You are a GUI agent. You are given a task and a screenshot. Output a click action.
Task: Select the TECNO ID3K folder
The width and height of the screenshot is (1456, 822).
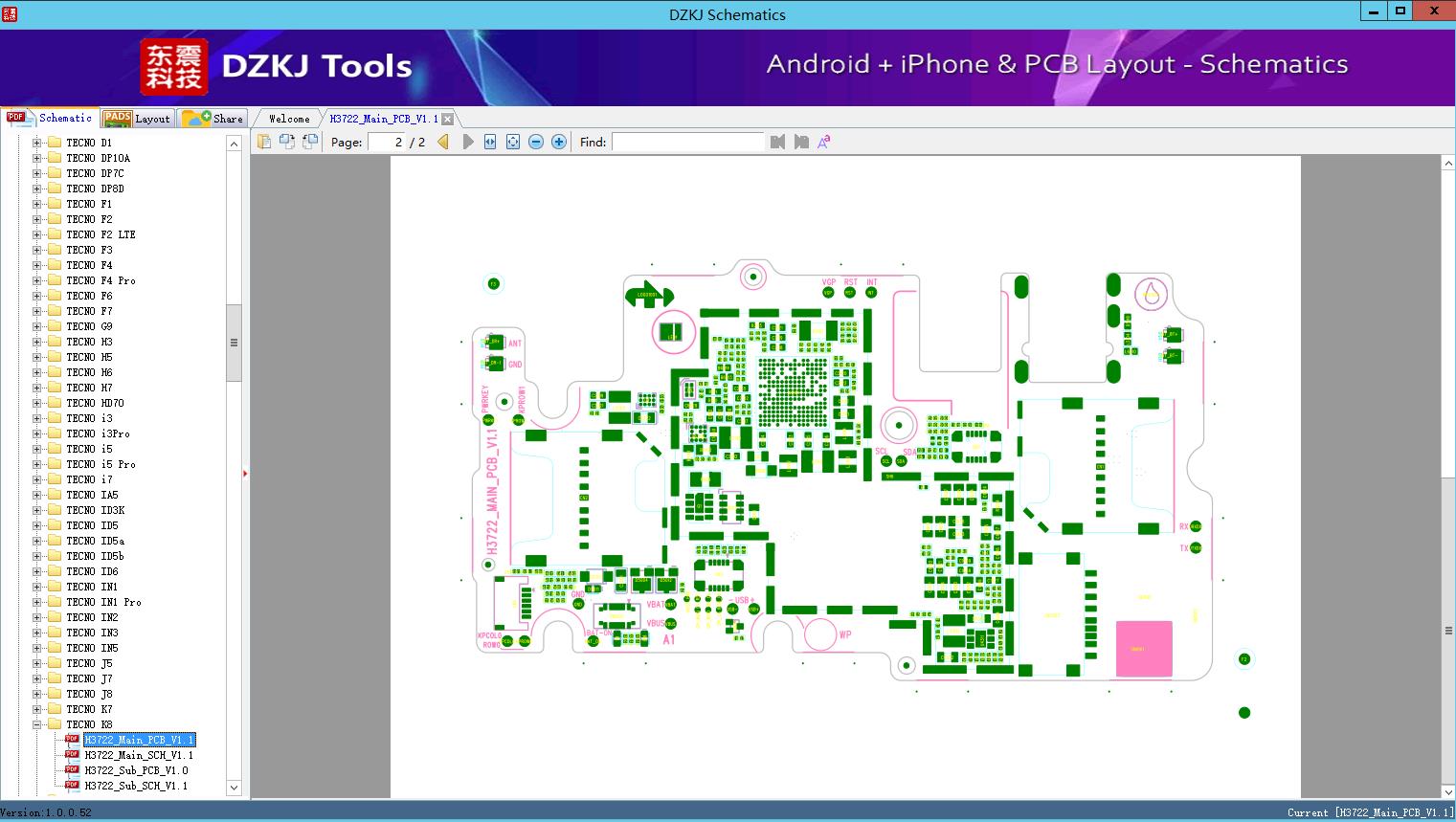coord(95,510)
